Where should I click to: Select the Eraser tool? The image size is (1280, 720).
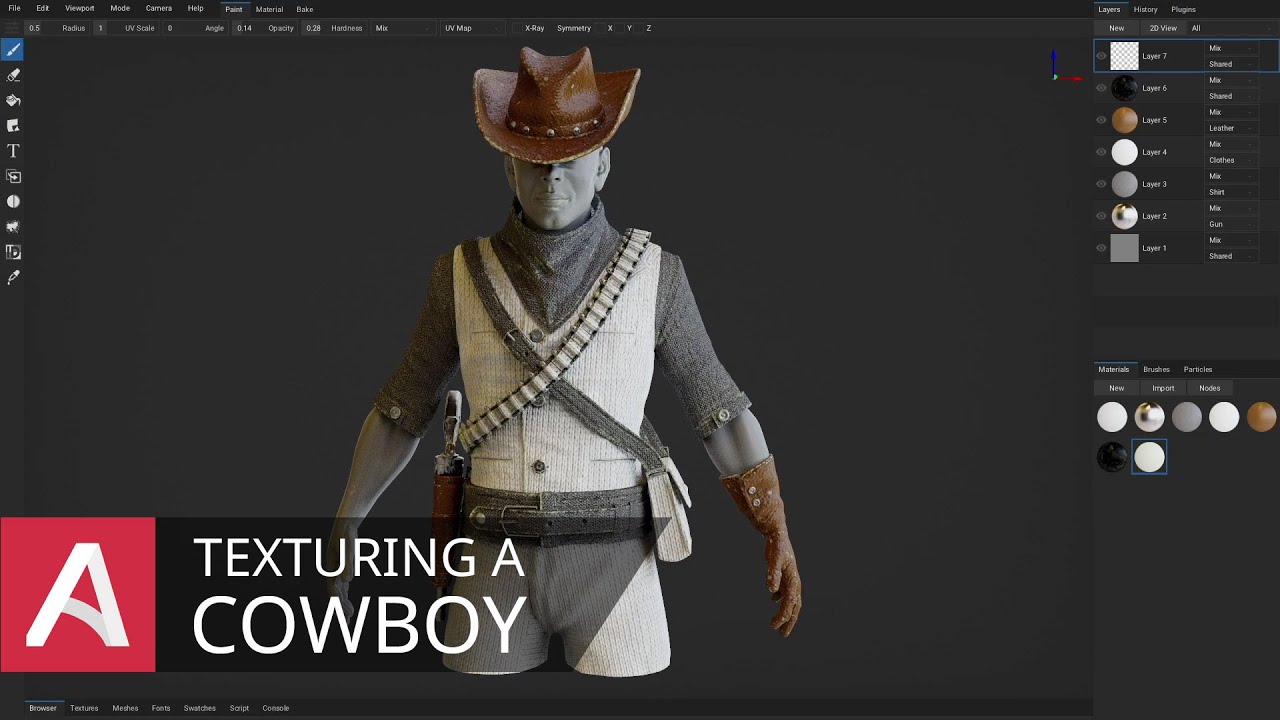[13, 75]
